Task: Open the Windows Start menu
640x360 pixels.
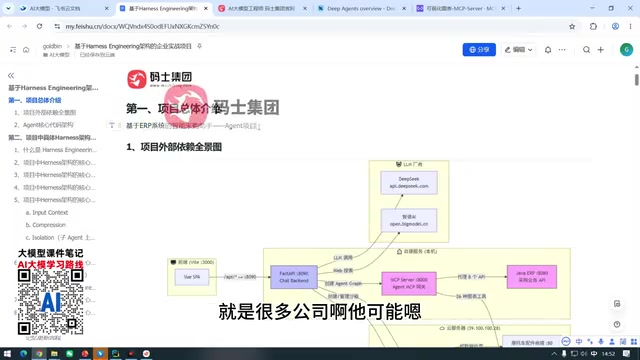Action: pos(7,353)
